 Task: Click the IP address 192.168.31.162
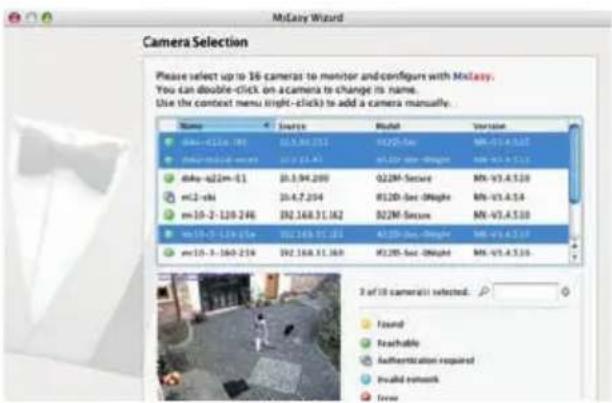[x=311, y=215]
